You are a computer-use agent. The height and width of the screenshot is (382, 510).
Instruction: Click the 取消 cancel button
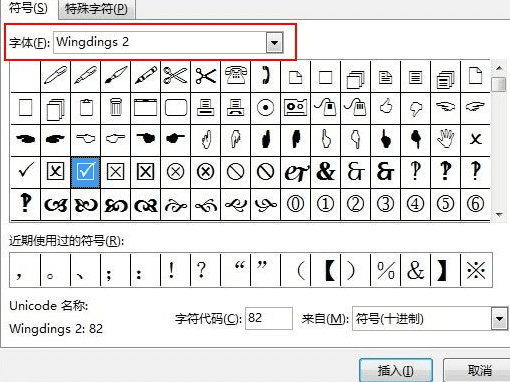[478, 370]
